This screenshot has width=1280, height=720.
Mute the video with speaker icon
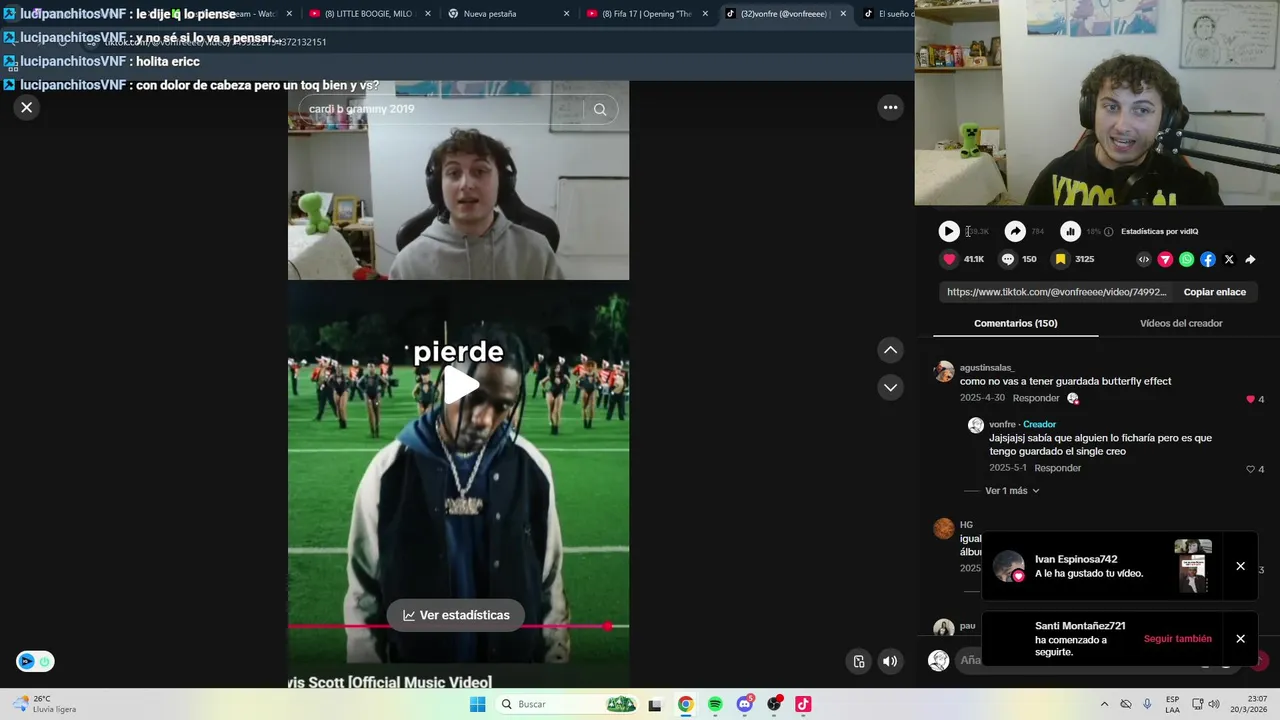(x=889, y=661)
